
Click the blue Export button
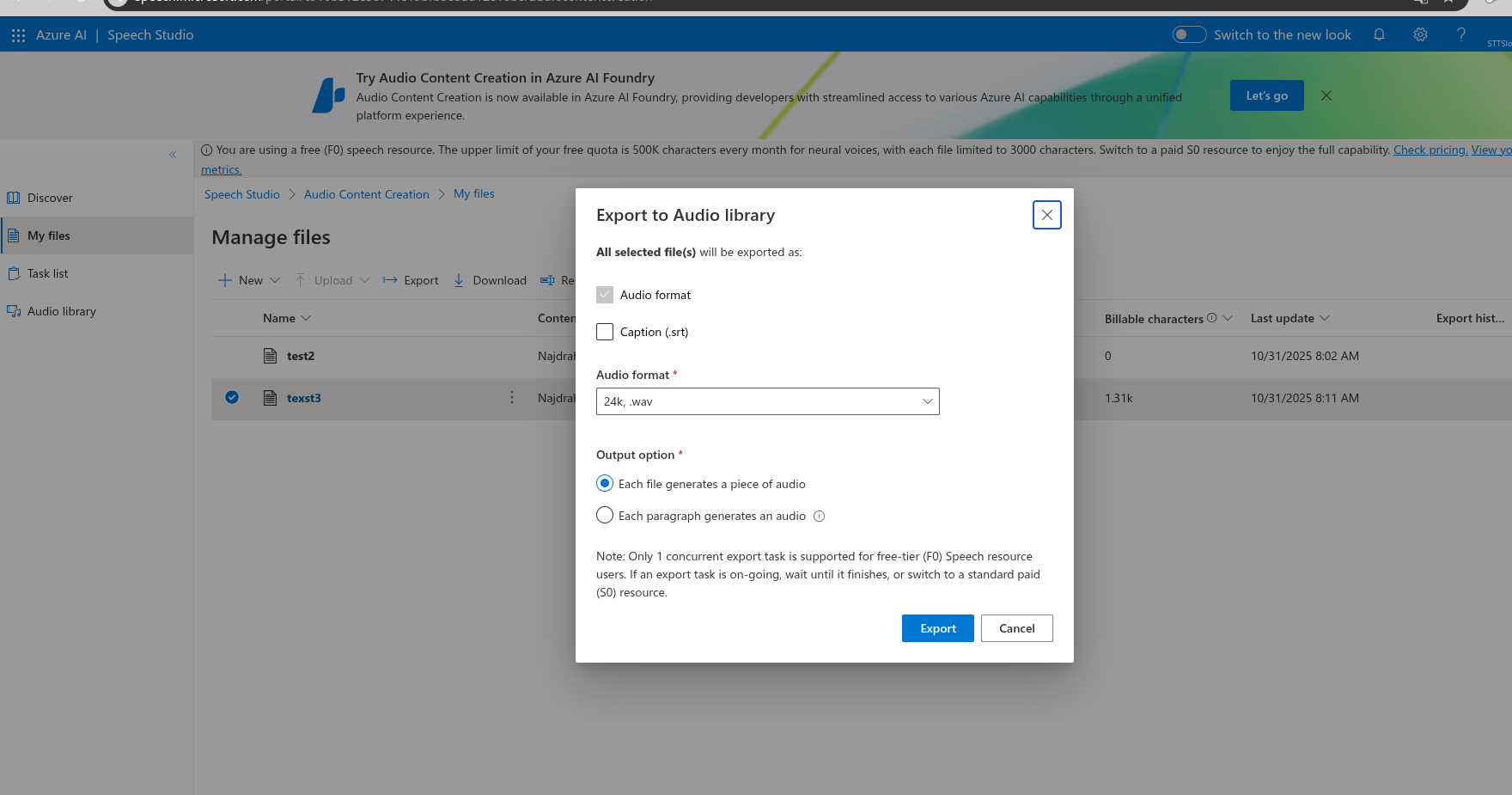click(x=937, y=628)
